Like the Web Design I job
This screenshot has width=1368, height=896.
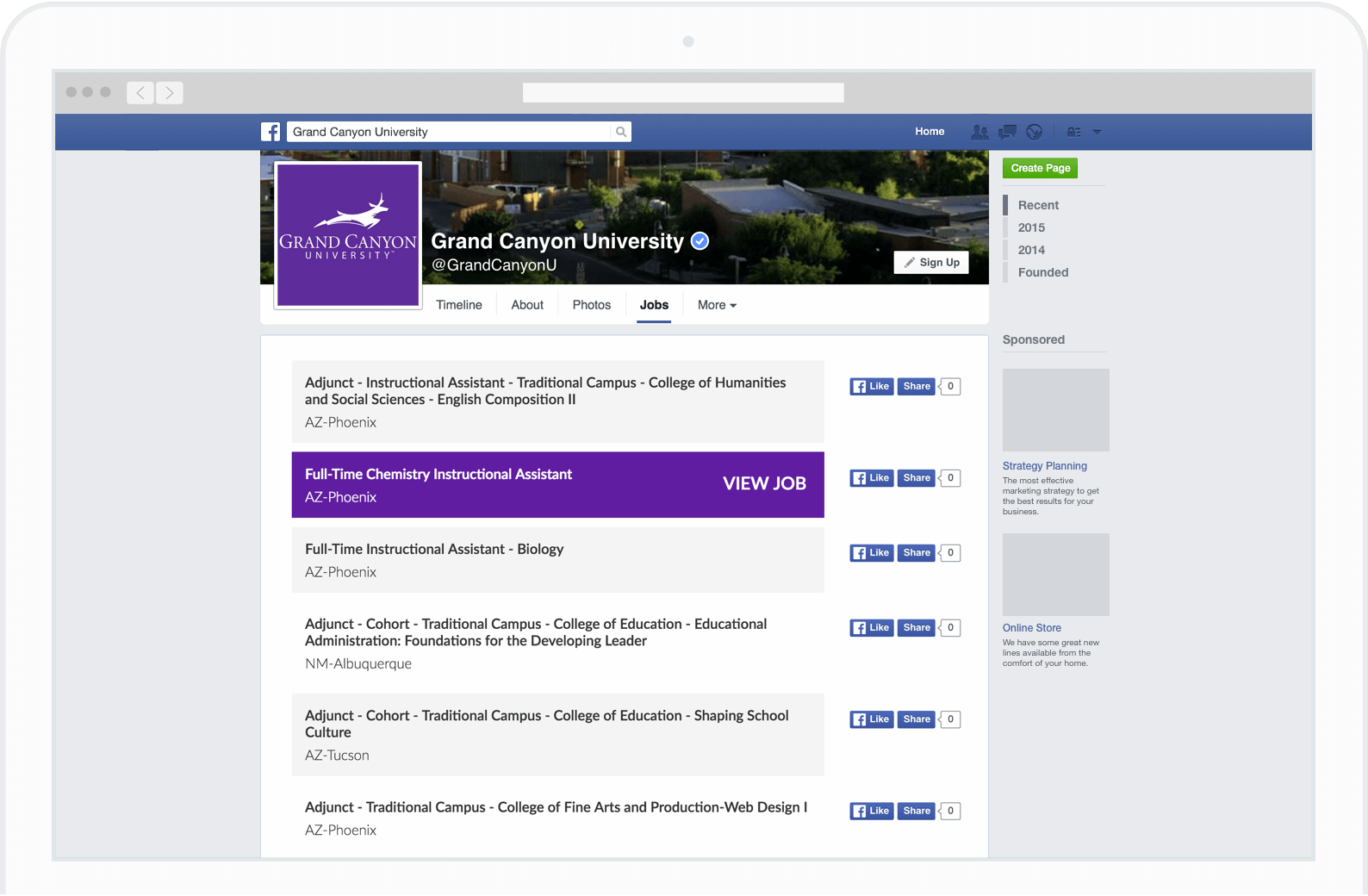click(x=871, y=812)
